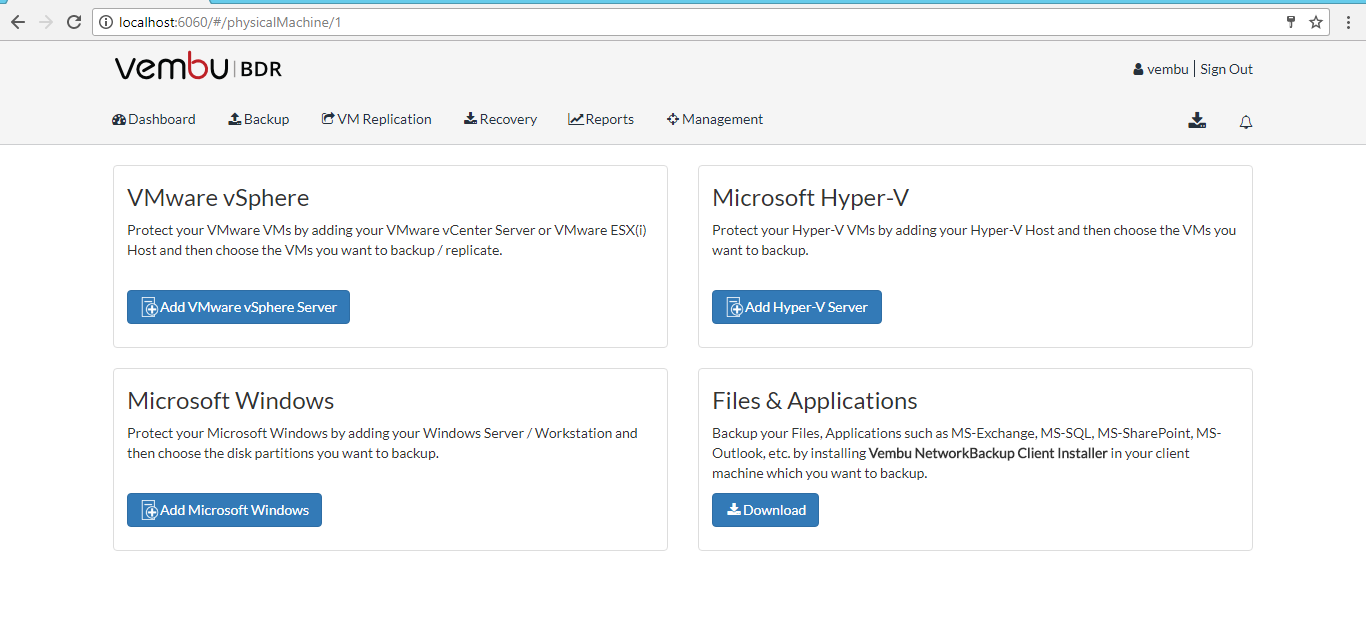The width and height of the screenshot is (1366, 619).
Task: Click the download tray icon in header
Action: pyautogui.click(x=1197, y=121)
